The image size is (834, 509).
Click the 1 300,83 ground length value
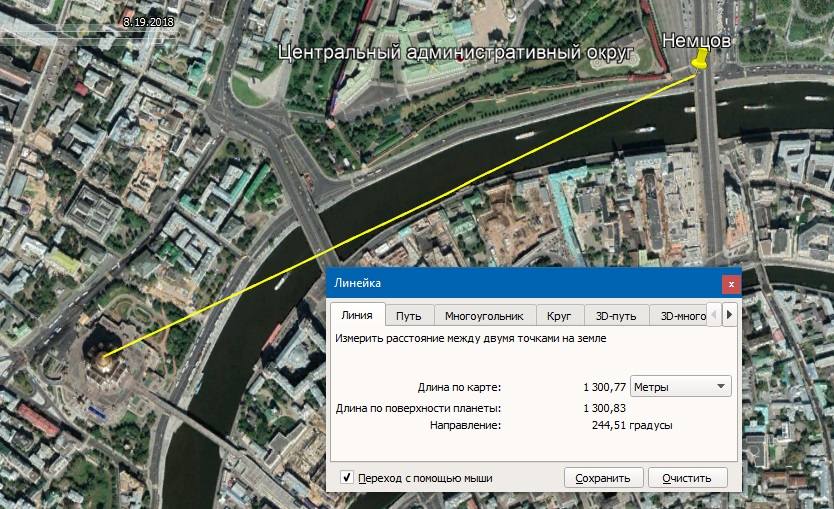pos(604,408)
